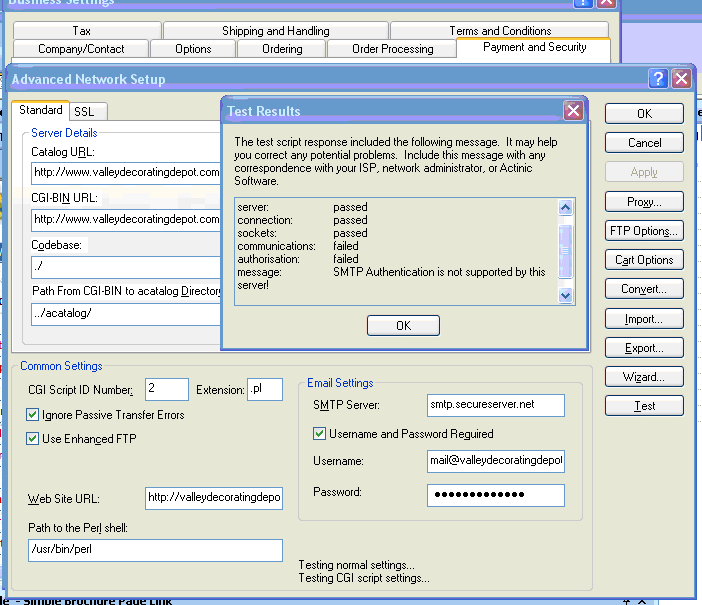Open the Payment and Security tab

click(534, 47)
